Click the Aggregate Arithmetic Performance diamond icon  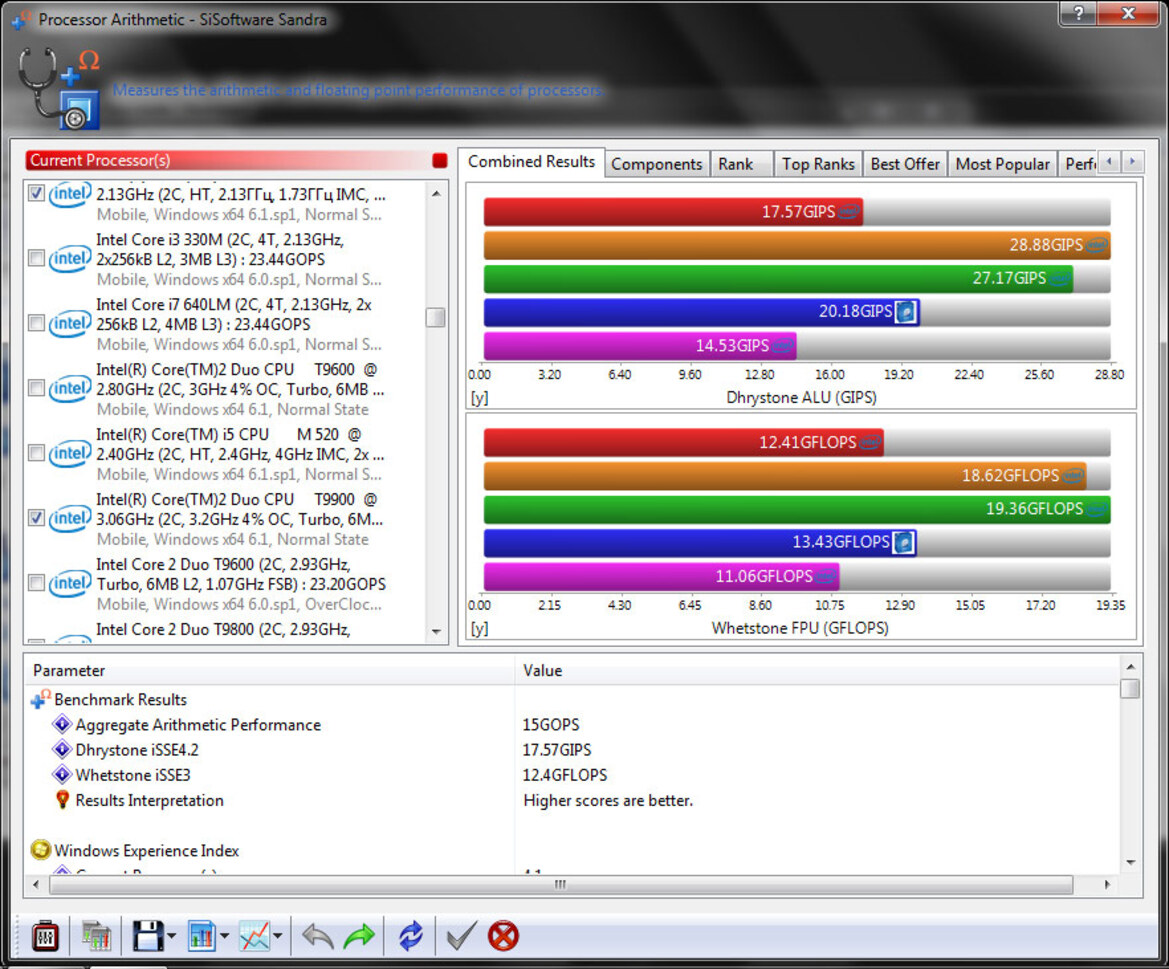tap(62, 725)
